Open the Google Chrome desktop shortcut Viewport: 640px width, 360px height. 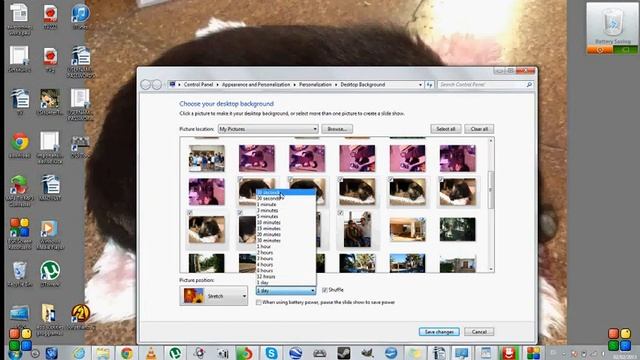[20, 146]
